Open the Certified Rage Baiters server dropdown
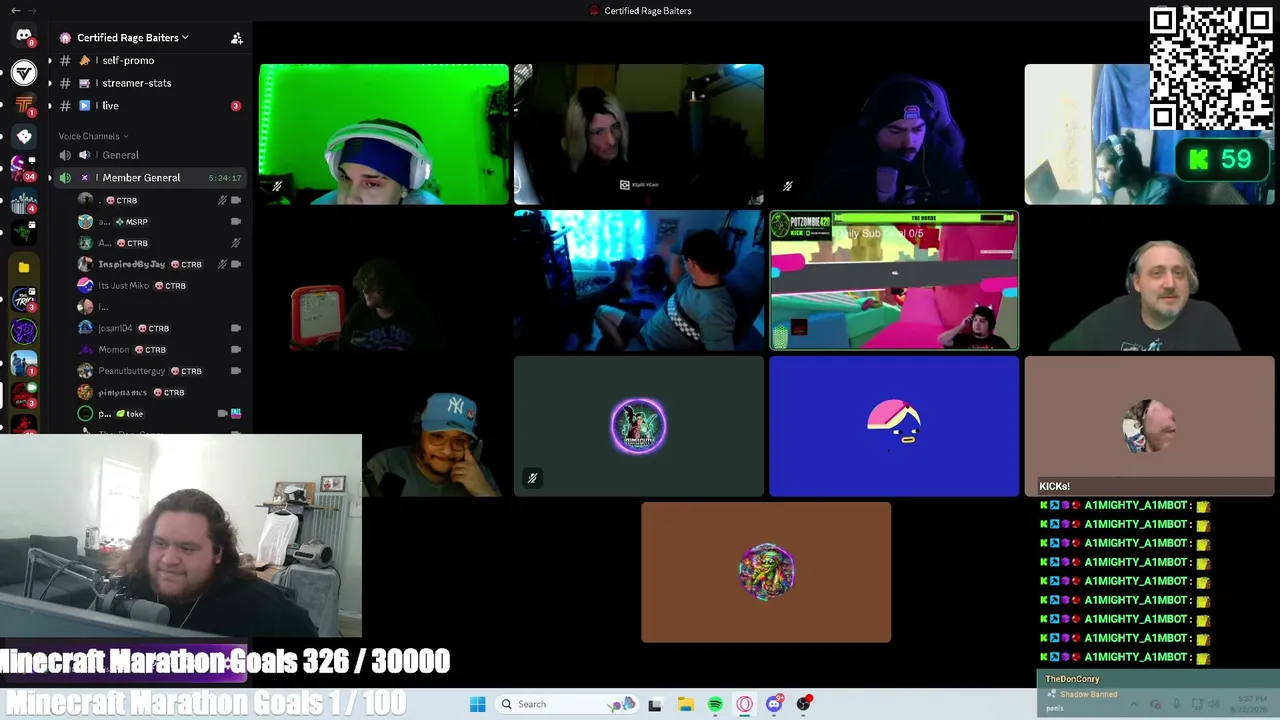This screenshot has height=720, width=1280. [133, 38]
